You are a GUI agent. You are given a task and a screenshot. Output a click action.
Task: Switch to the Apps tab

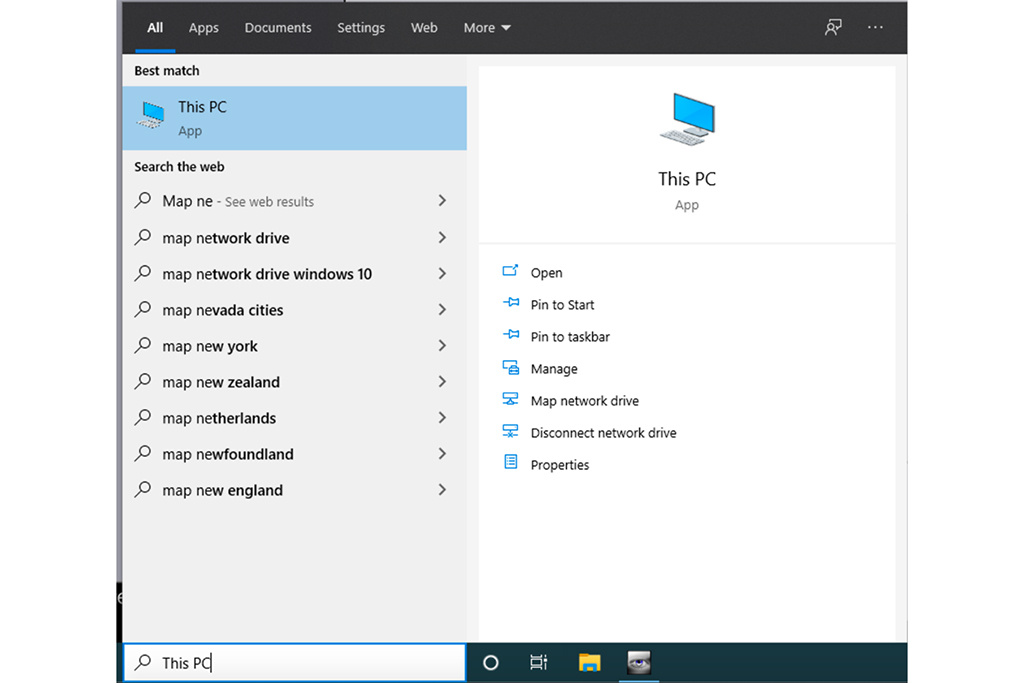(203, 28)
